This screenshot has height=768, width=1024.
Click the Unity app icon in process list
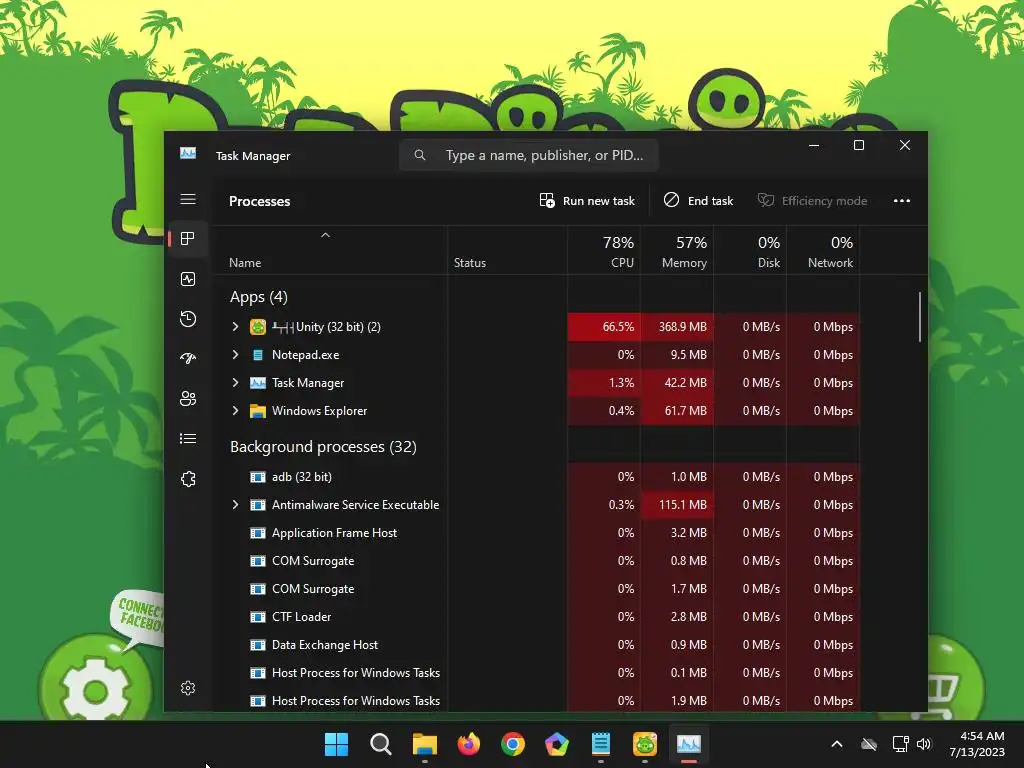[x=258, y=327]
